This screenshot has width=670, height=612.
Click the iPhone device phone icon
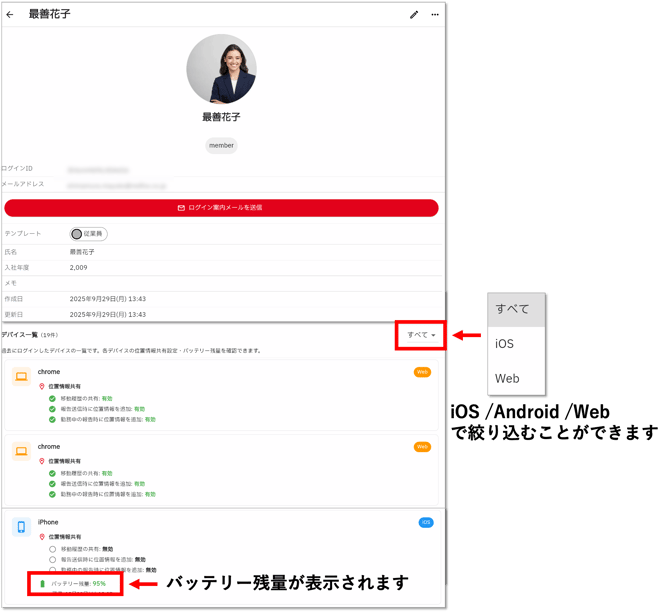[x=22, y=526]
